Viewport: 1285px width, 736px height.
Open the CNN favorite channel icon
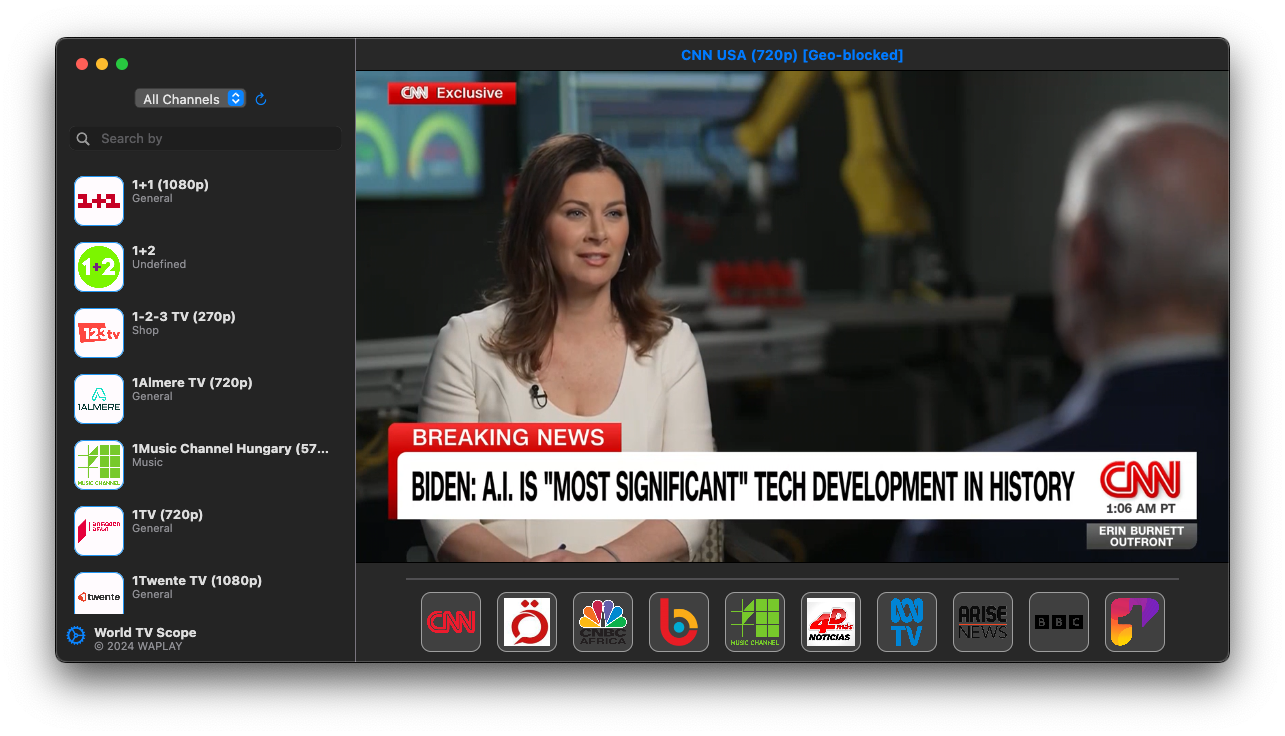tap(451, 622)
